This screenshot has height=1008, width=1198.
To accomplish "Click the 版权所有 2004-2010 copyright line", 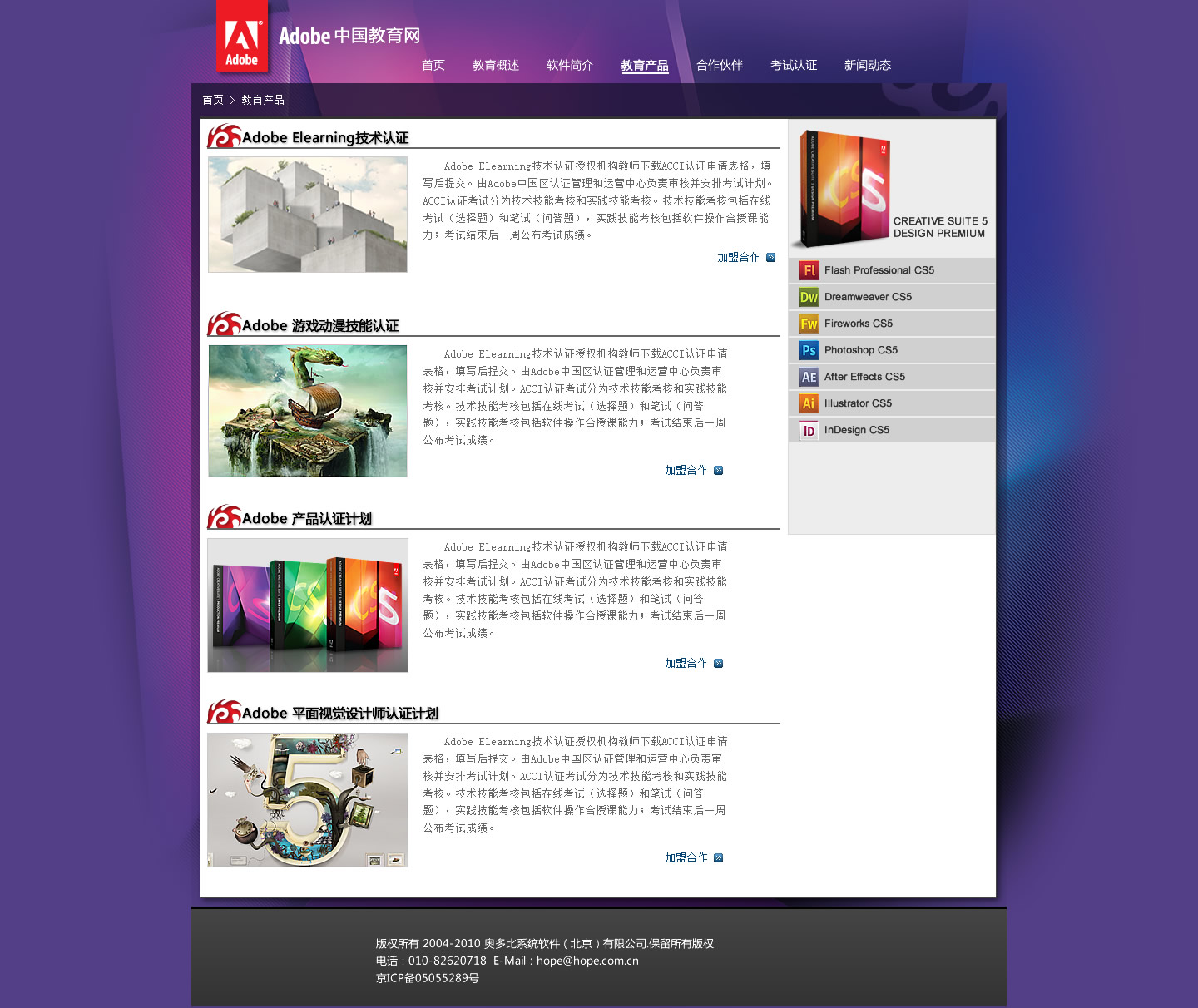I will (545, 943).
